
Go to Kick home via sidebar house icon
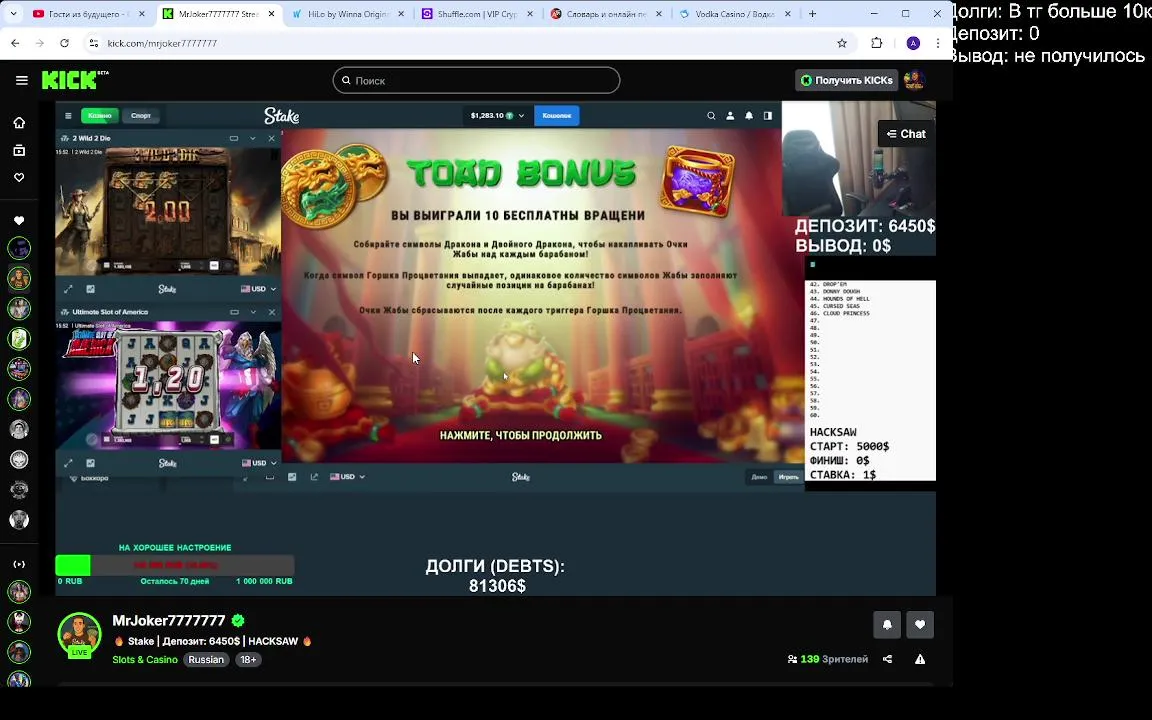(x=19, y=123)
